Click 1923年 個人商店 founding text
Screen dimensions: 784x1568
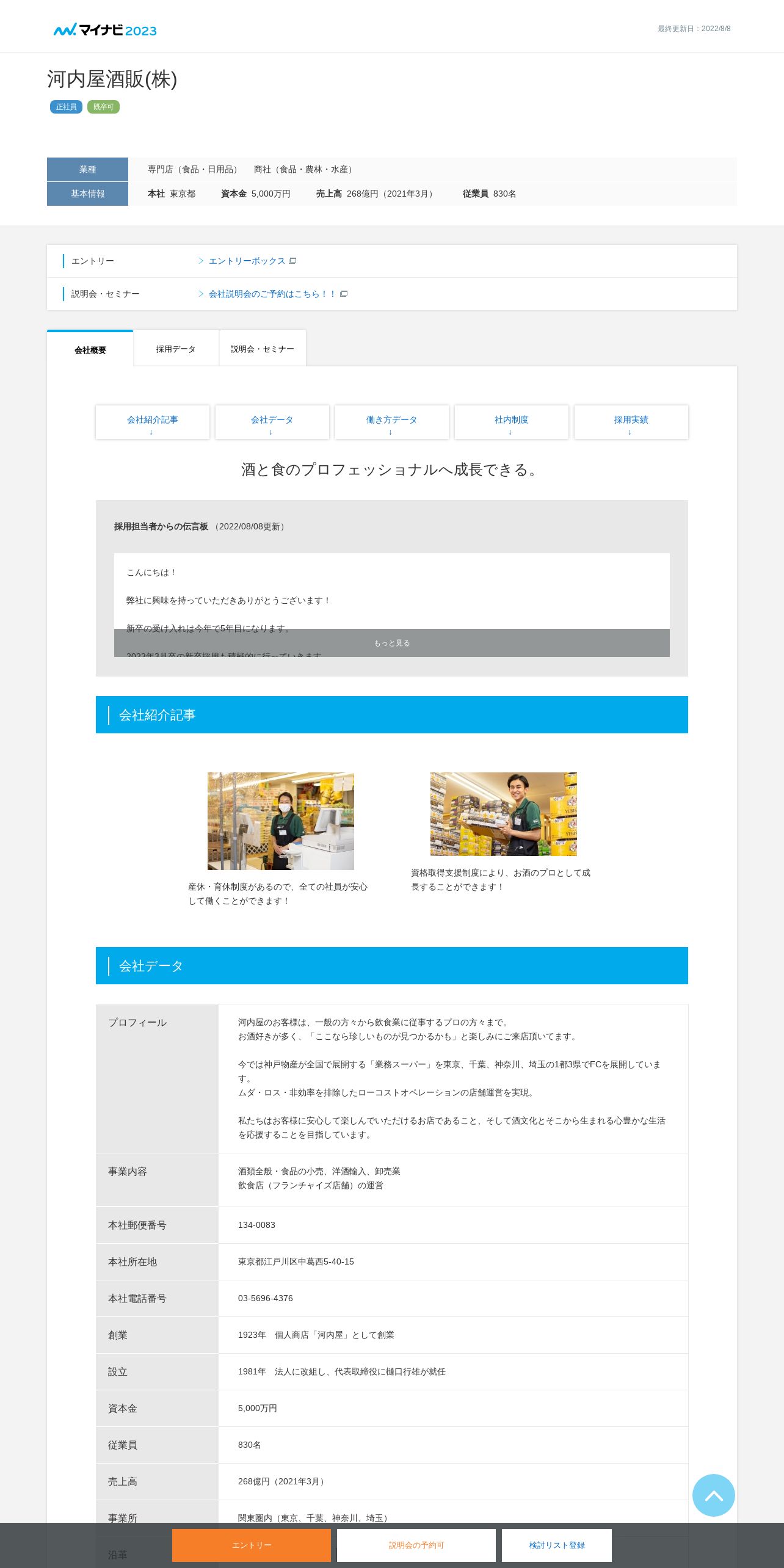click(316, 1335)
